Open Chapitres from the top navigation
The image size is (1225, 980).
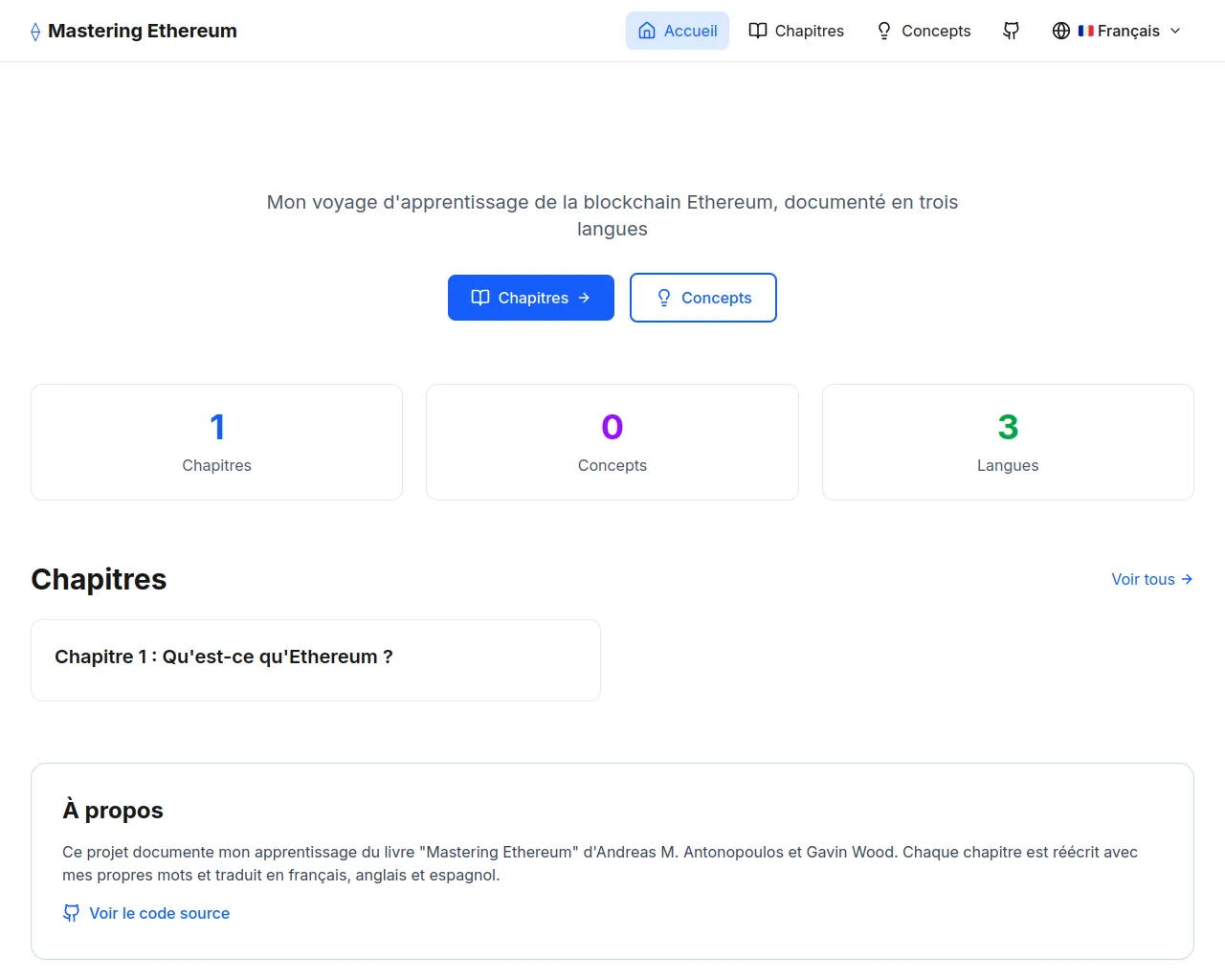pos(796,31)
